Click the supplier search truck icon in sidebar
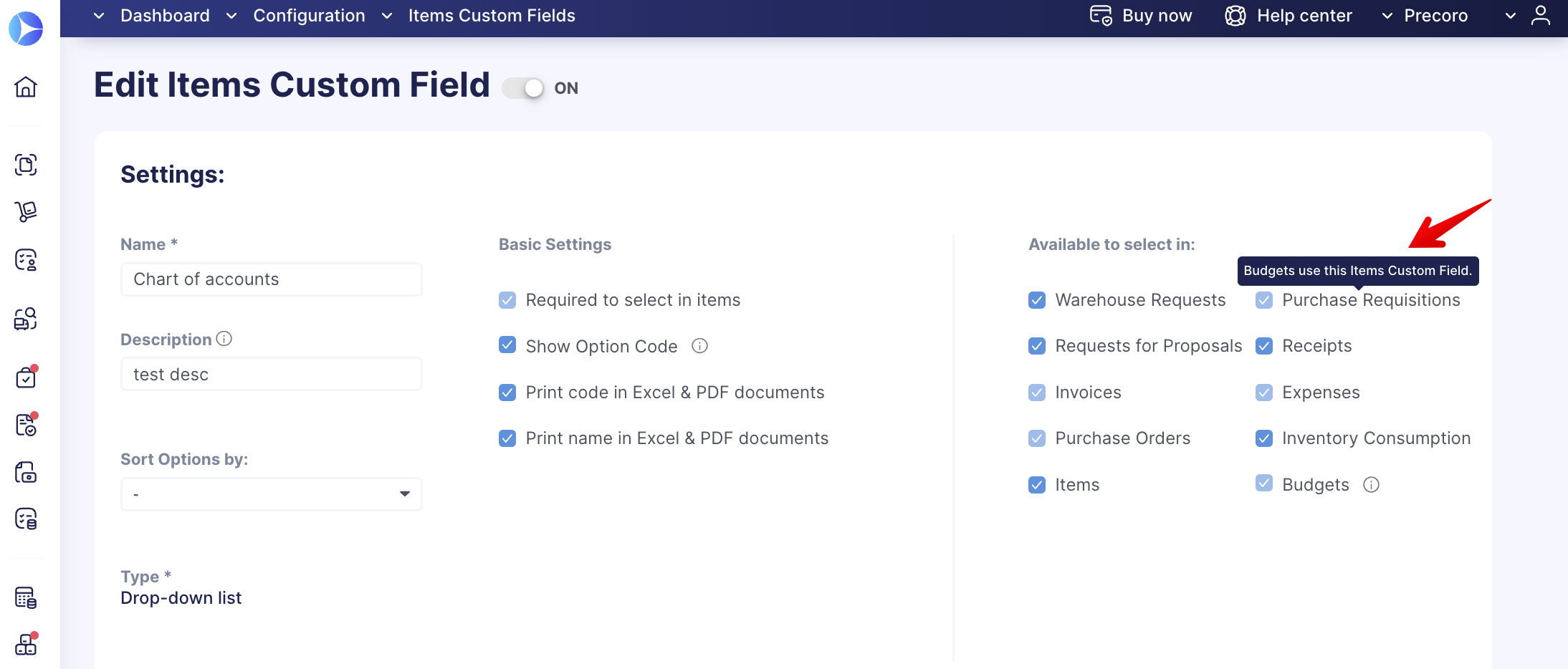Image resolution: width=1568 pixels, height=669 pixels. click(x=27, y=319)
